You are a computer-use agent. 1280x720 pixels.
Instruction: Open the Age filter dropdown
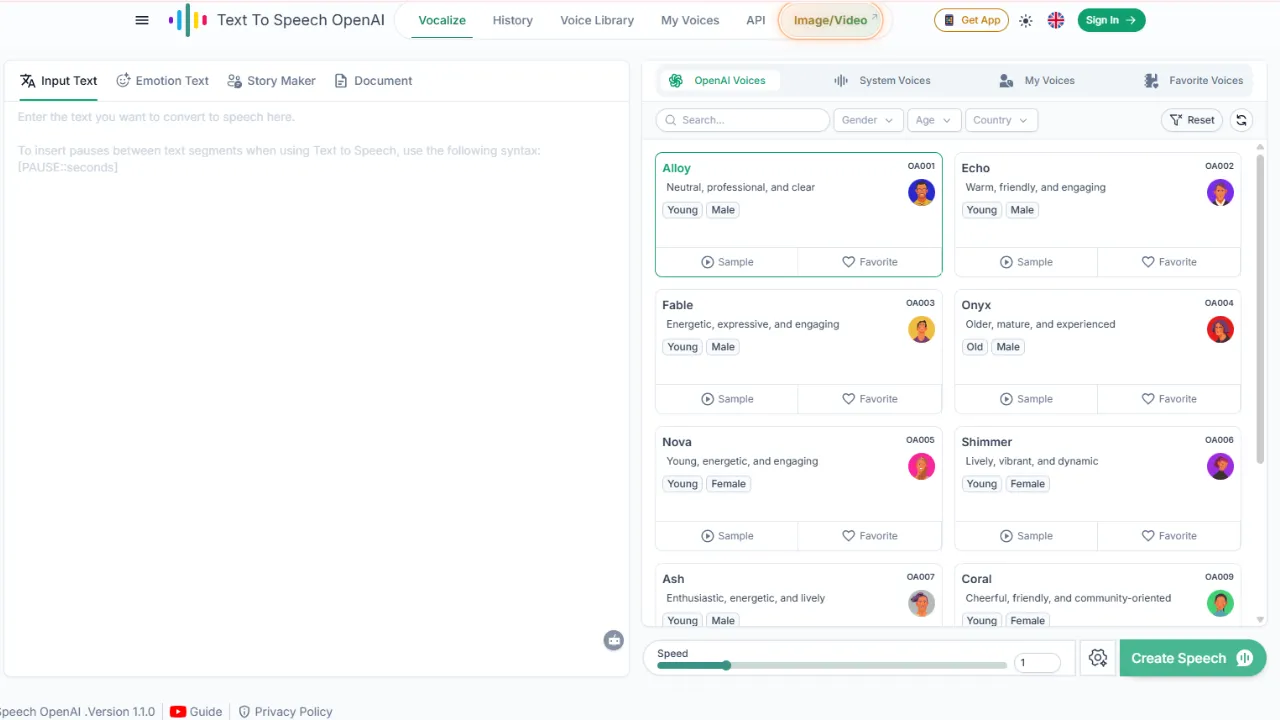[933, 119]
